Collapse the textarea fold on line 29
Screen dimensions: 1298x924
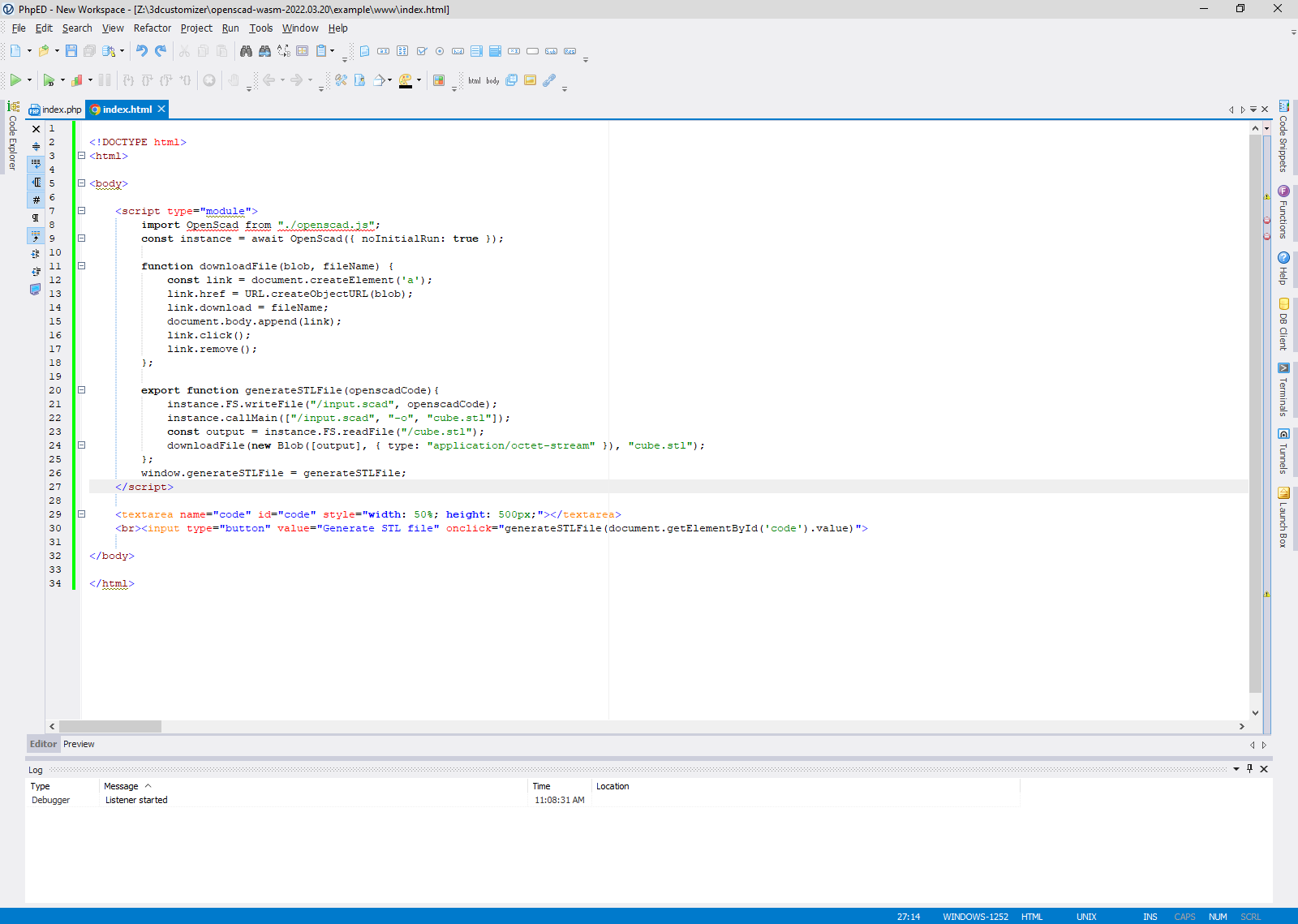[x=81, y=514]
